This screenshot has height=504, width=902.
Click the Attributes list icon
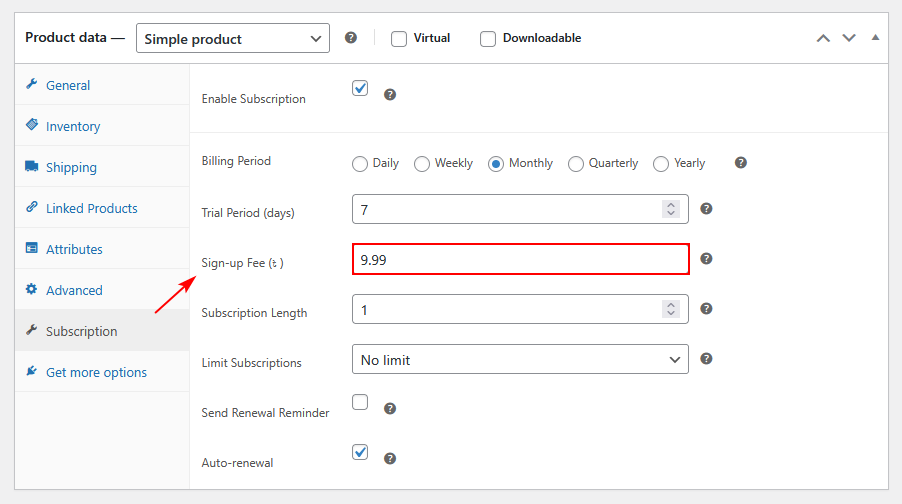32,248
